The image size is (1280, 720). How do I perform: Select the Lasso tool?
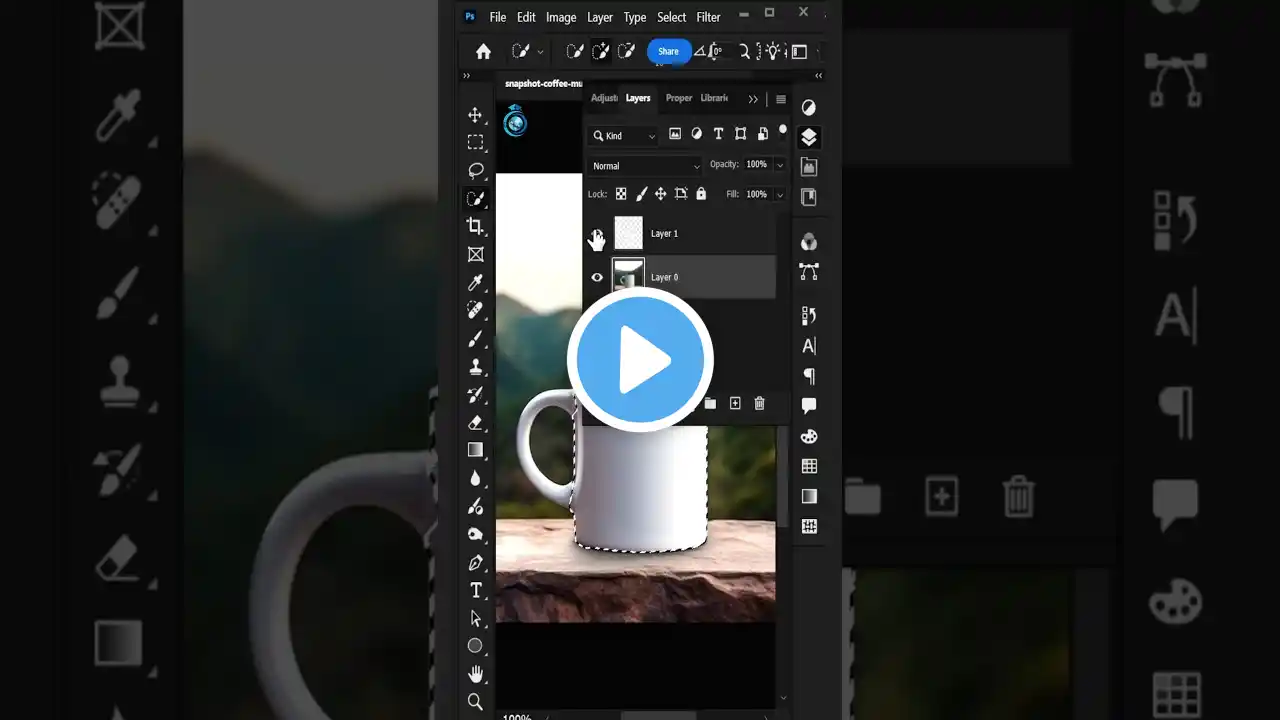tap(476, 171)
